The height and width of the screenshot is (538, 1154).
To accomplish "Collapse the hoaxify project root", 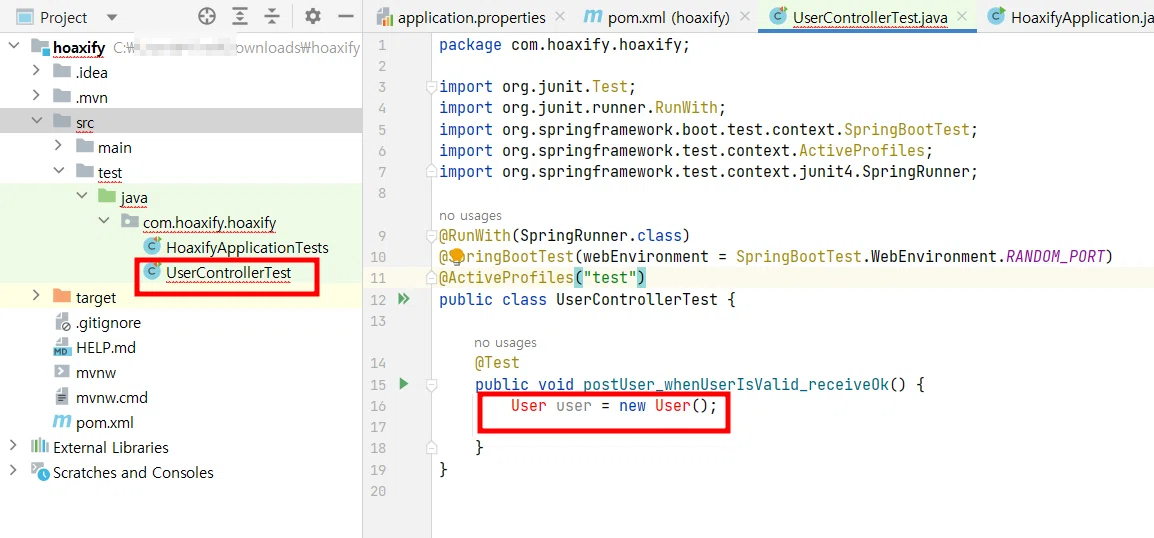I will click(x=13, y=47).
